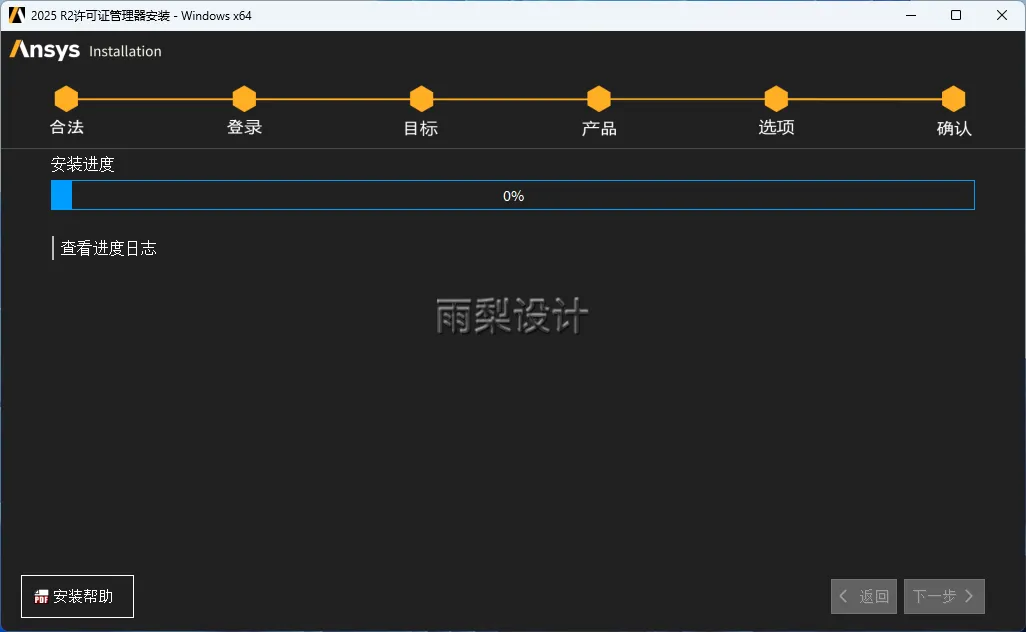Click the installation progress bar at 0%

pyautogui.click(x=513, y=195)
